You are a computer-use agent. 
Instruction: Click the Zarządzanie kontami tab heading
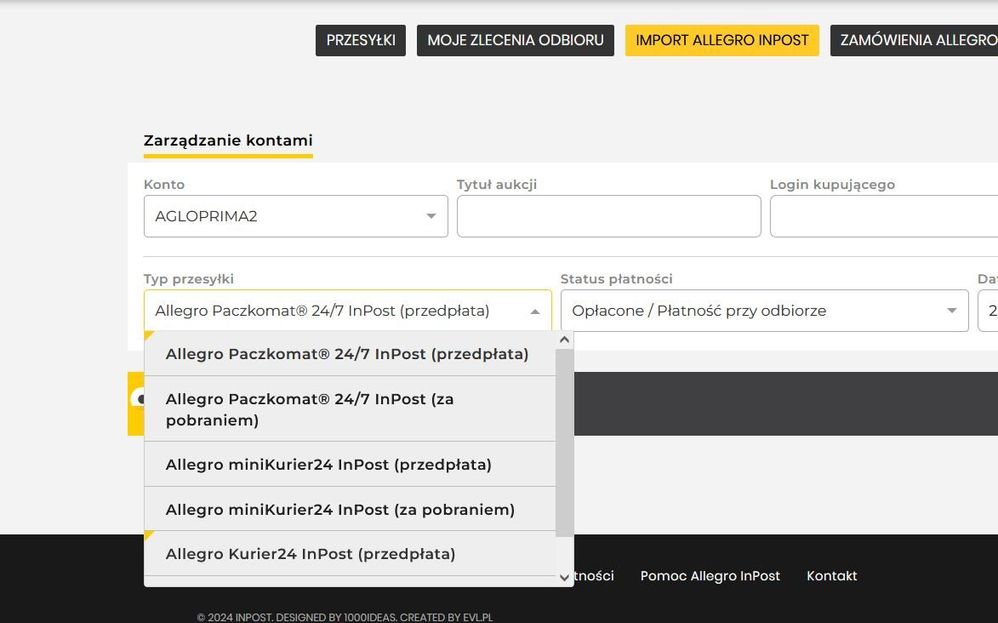(228, 140)
